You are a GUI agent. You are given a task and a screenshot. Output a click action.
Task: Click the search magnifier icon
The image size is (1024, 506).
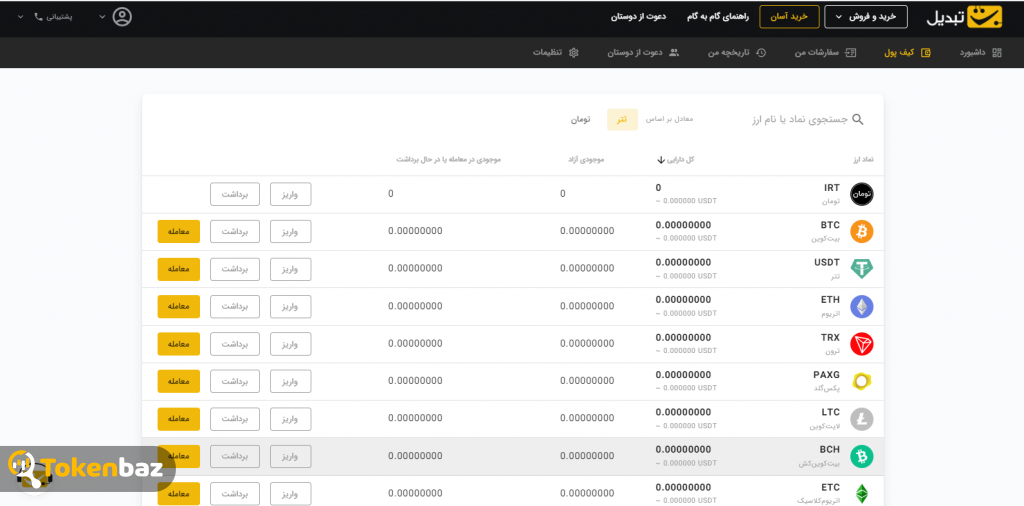point(858,119)
